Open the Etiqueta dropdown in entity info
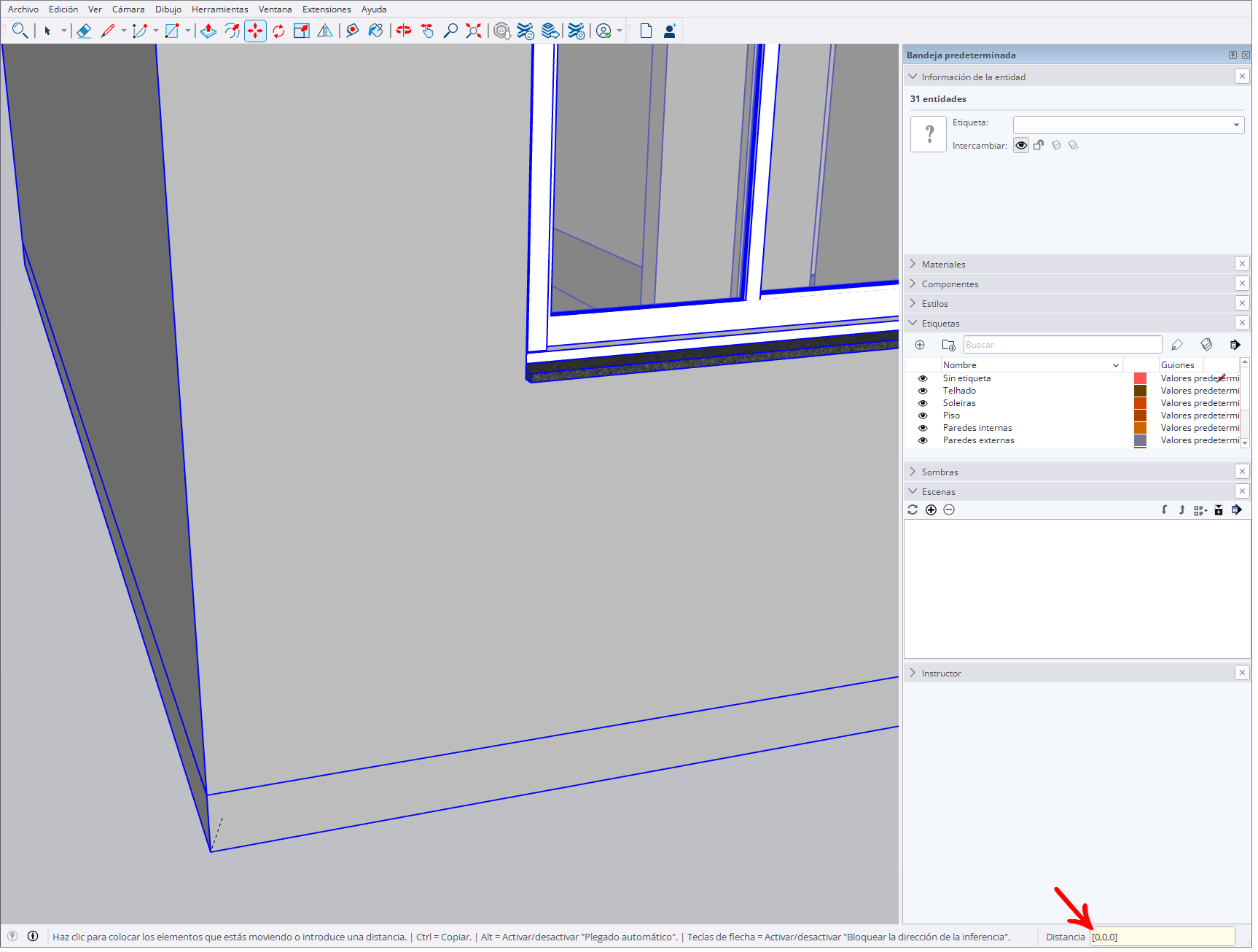The height and width of the screenshot is (952, 1258). point(1128,125)
